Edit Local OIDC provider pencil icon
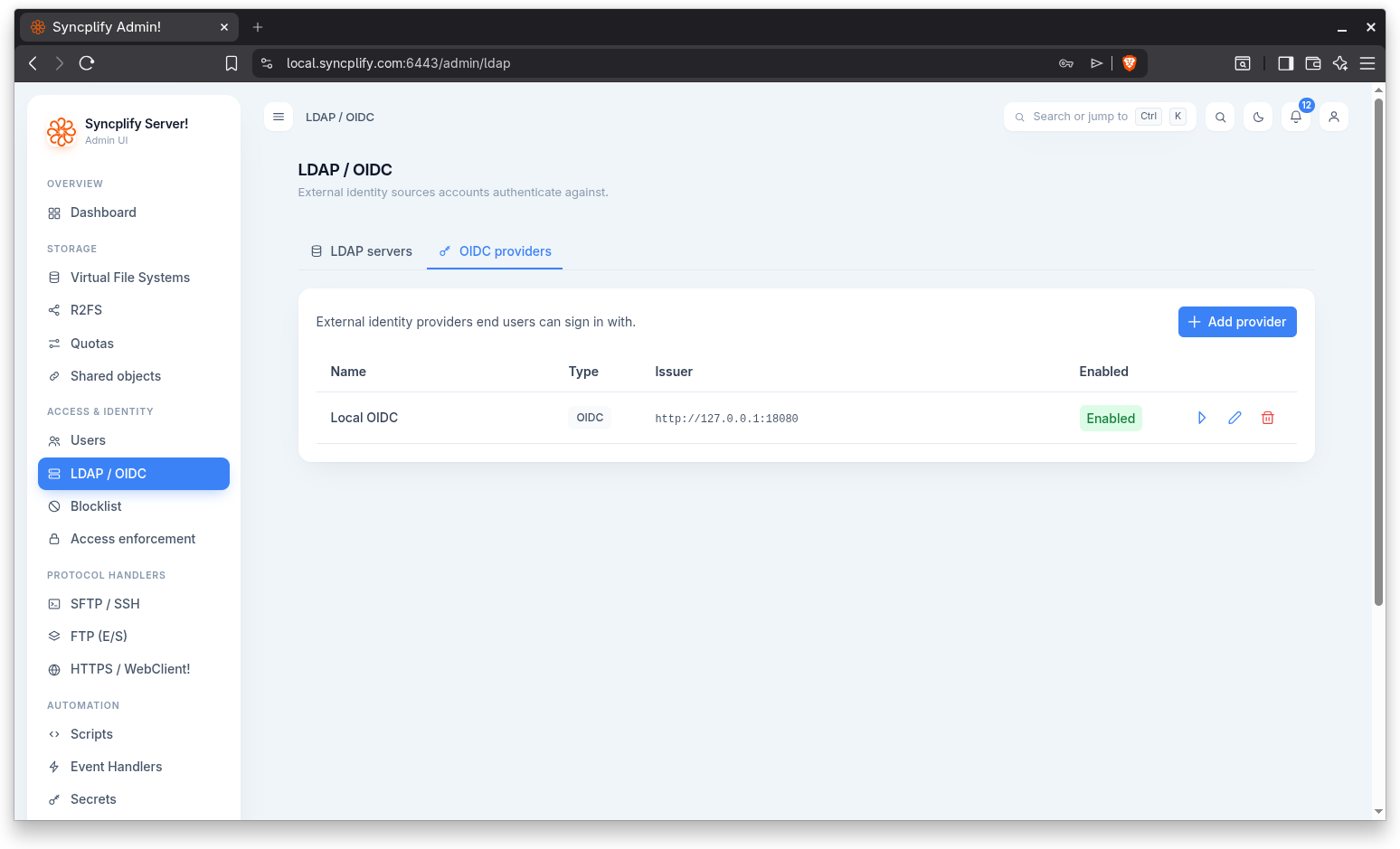 (x=1234, y=418)
